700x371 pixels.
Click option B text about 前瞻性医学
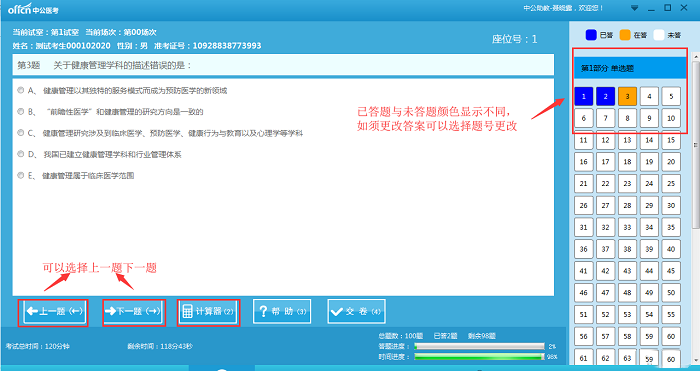(x=124, y=112)
